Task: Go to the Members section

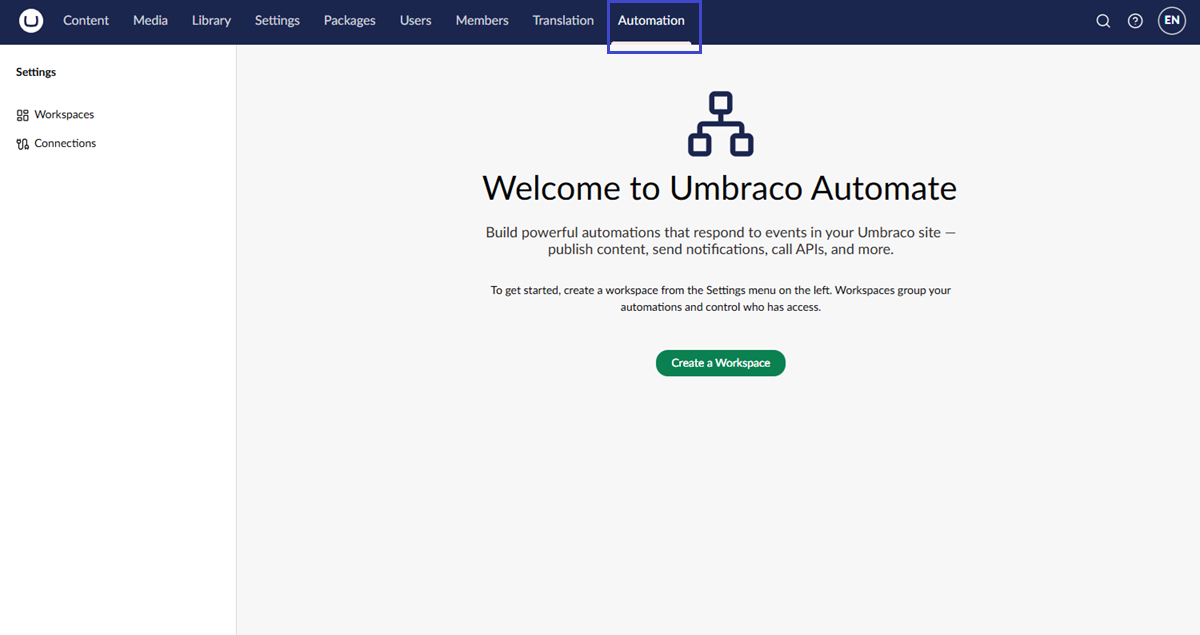Action: tap(482, 20)
